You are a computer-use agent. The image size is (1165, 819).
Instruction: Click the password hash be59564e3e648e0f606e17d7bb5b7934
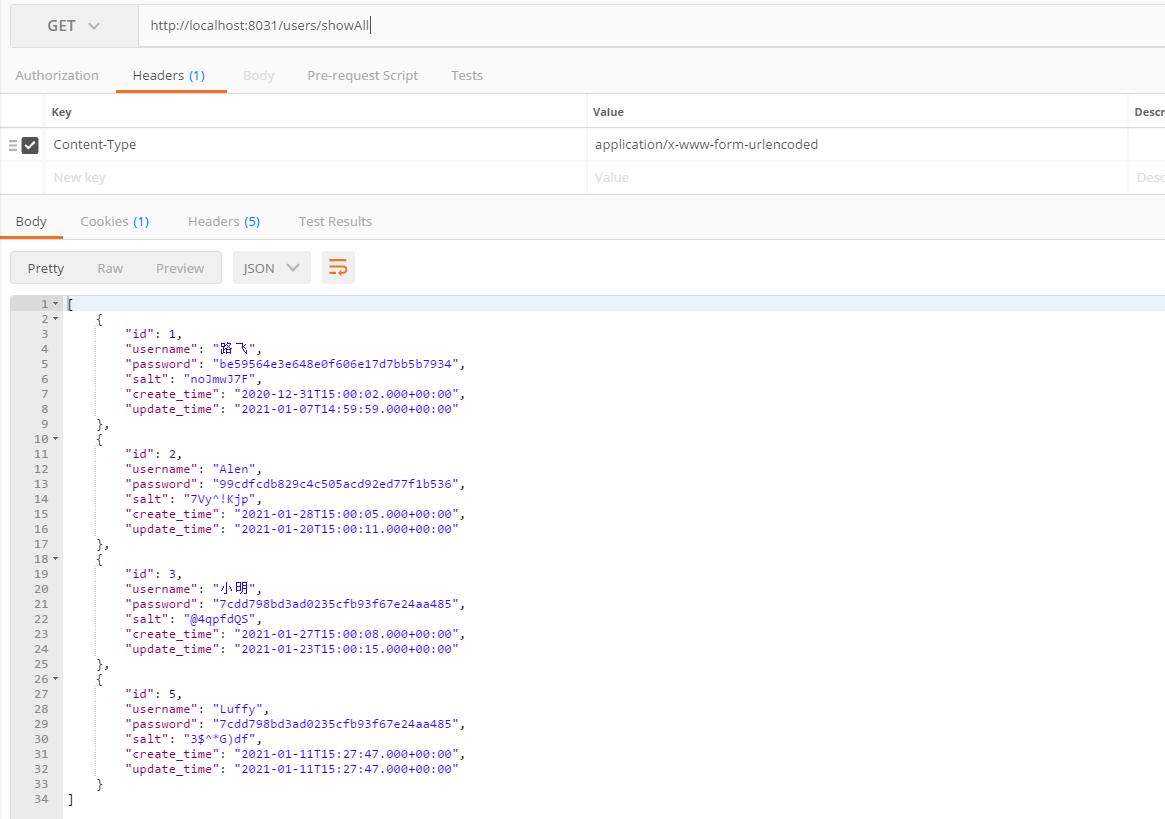click(336, 364)
